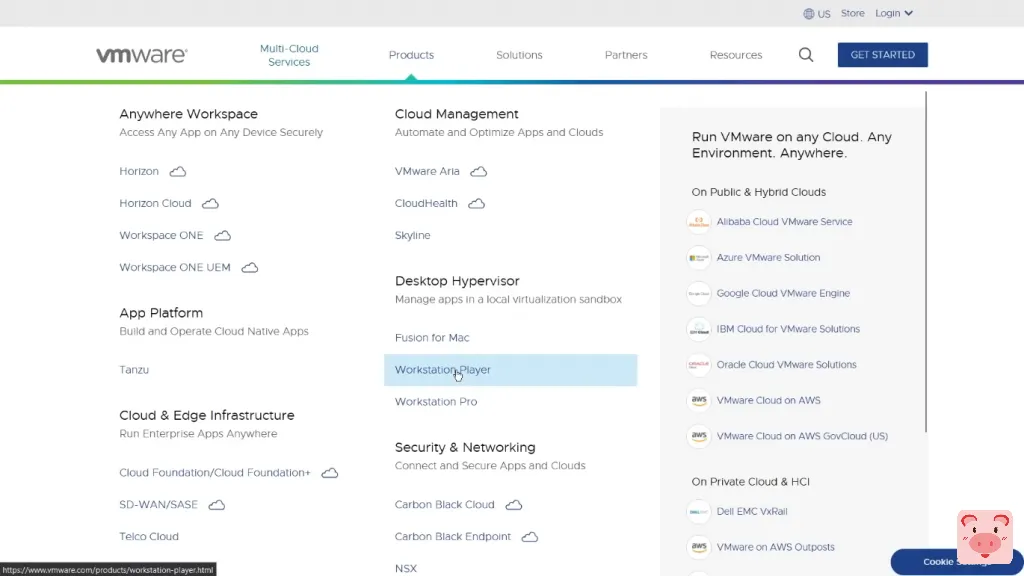
Task: Open the Workstation Player link
Action: 443,370
